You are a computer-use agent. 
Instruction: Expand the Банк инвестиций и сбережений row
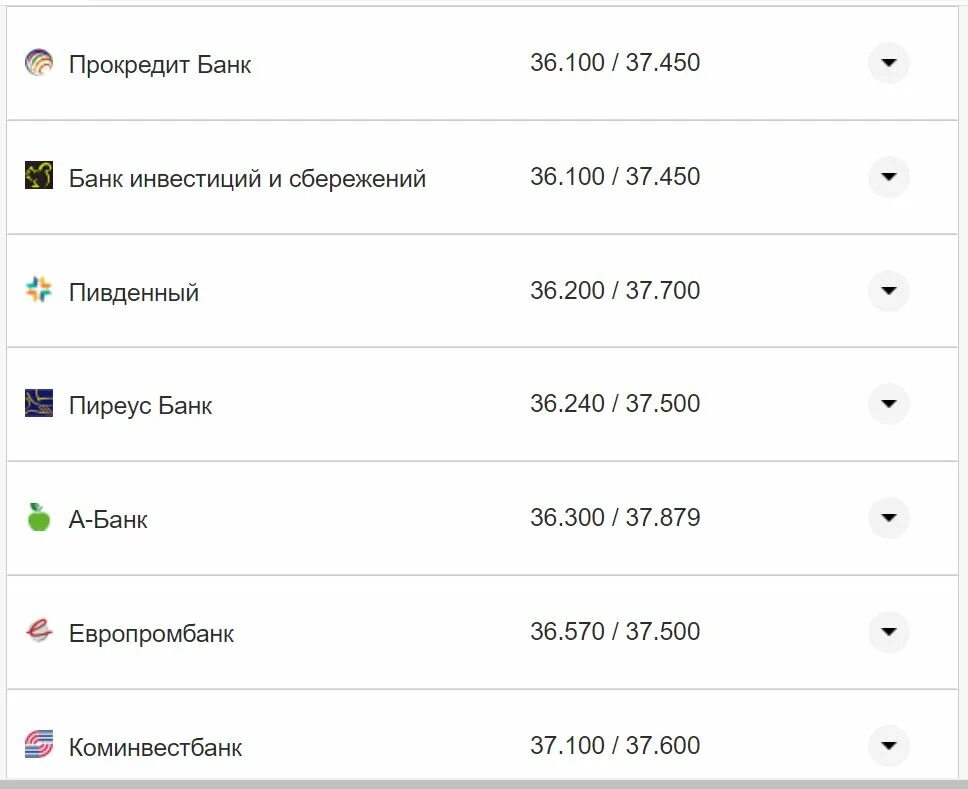[888, 177]
